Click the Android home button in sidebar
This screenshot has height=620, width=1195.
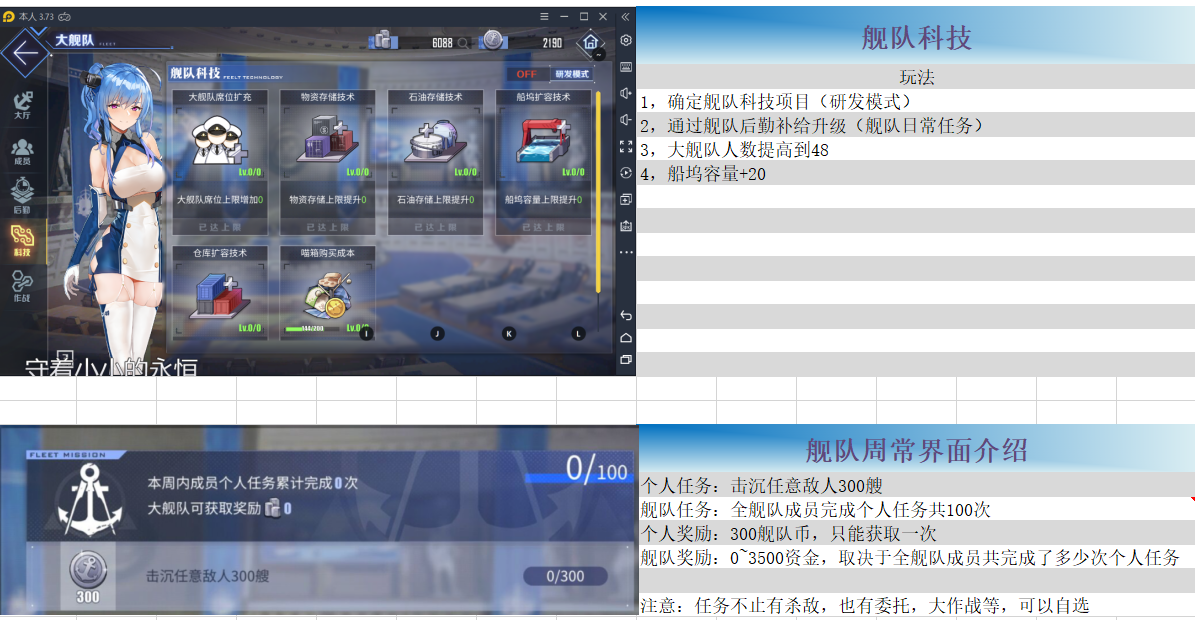pyautogui.click(x=626, y=337)
